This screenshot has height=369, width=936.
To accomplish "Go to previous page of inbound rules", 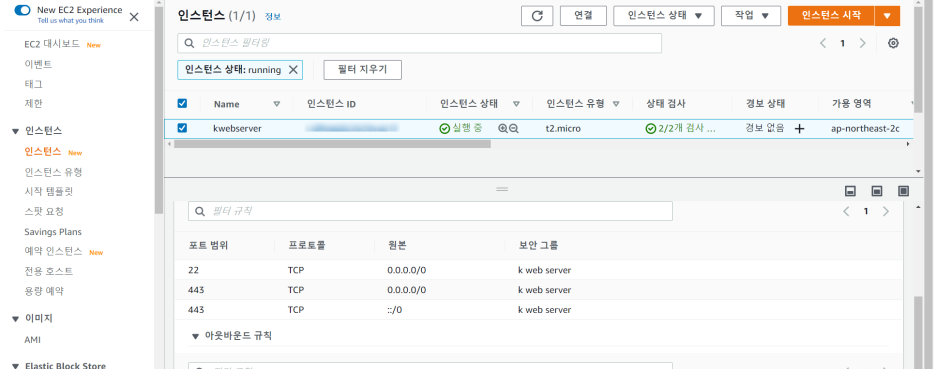I will 846,211.
